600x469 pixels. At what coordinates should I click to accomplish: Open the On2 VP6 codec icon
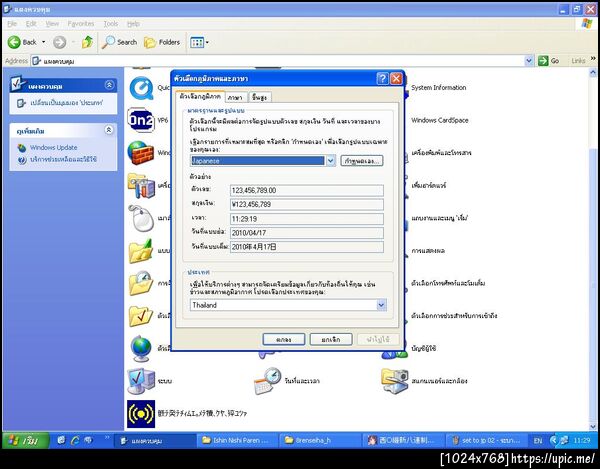pyautogui.click(x=141, y=120)
